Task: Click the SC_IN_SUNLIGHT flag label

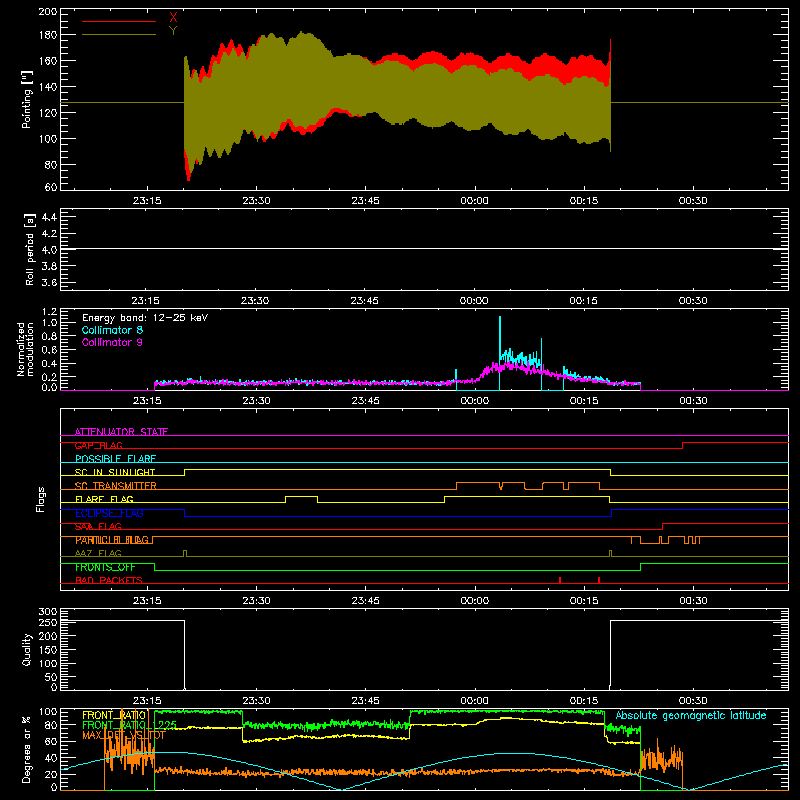Action: point(115,472)
